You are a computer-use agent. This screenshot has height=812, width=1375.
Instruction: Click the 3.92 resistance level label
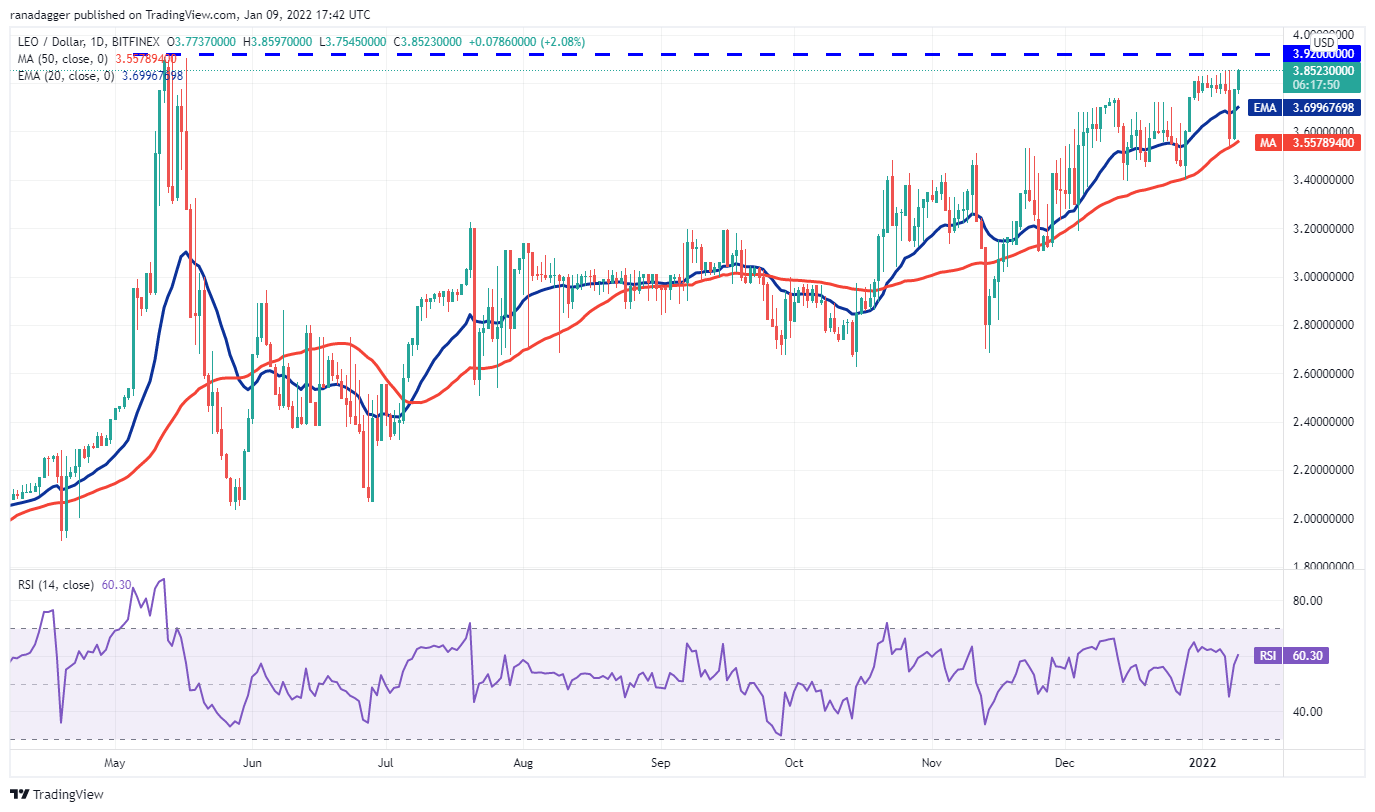[x=1322, y=54]
